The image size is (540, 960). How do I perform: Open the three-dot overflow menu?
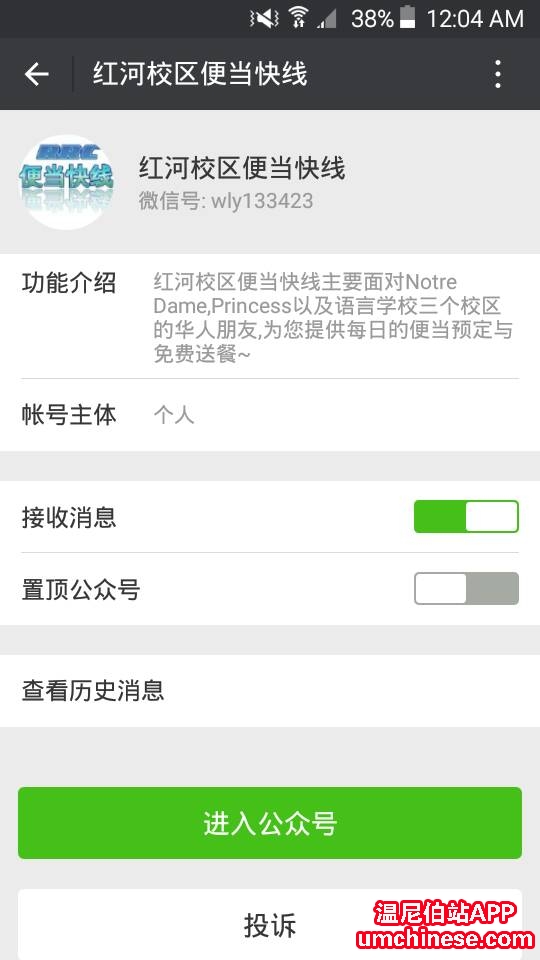coord(498,74)
